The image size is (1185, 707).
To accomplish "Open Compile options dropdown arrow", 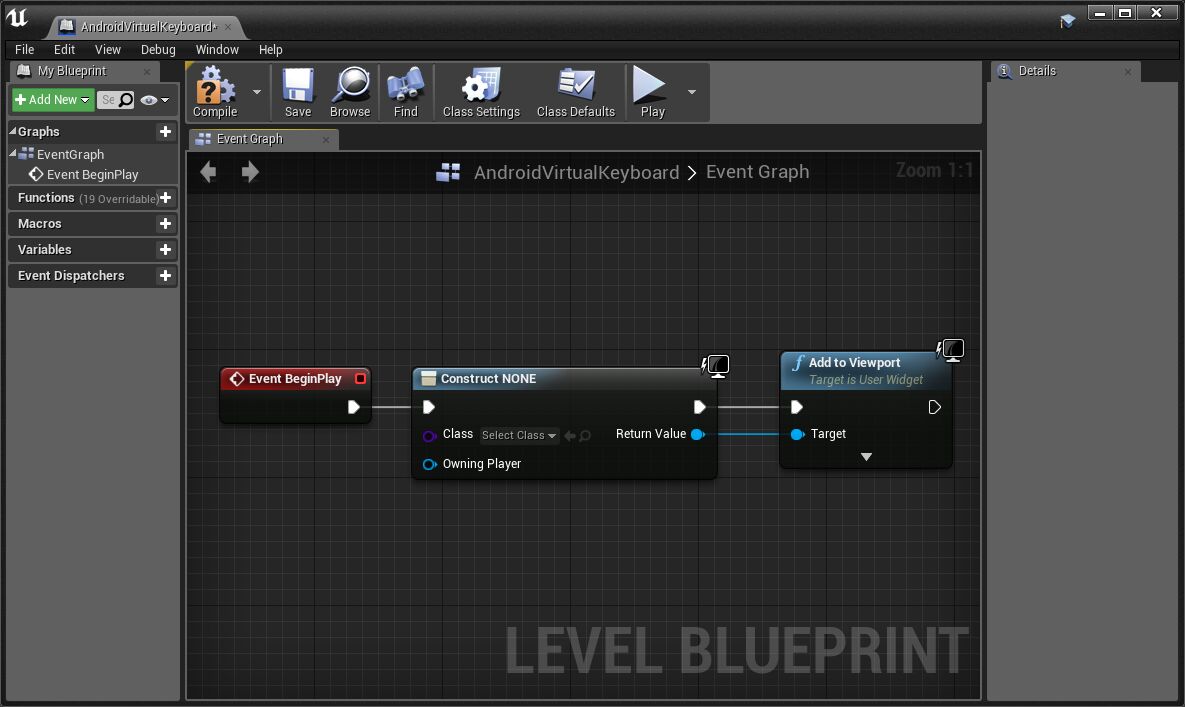I will (257, 92).
